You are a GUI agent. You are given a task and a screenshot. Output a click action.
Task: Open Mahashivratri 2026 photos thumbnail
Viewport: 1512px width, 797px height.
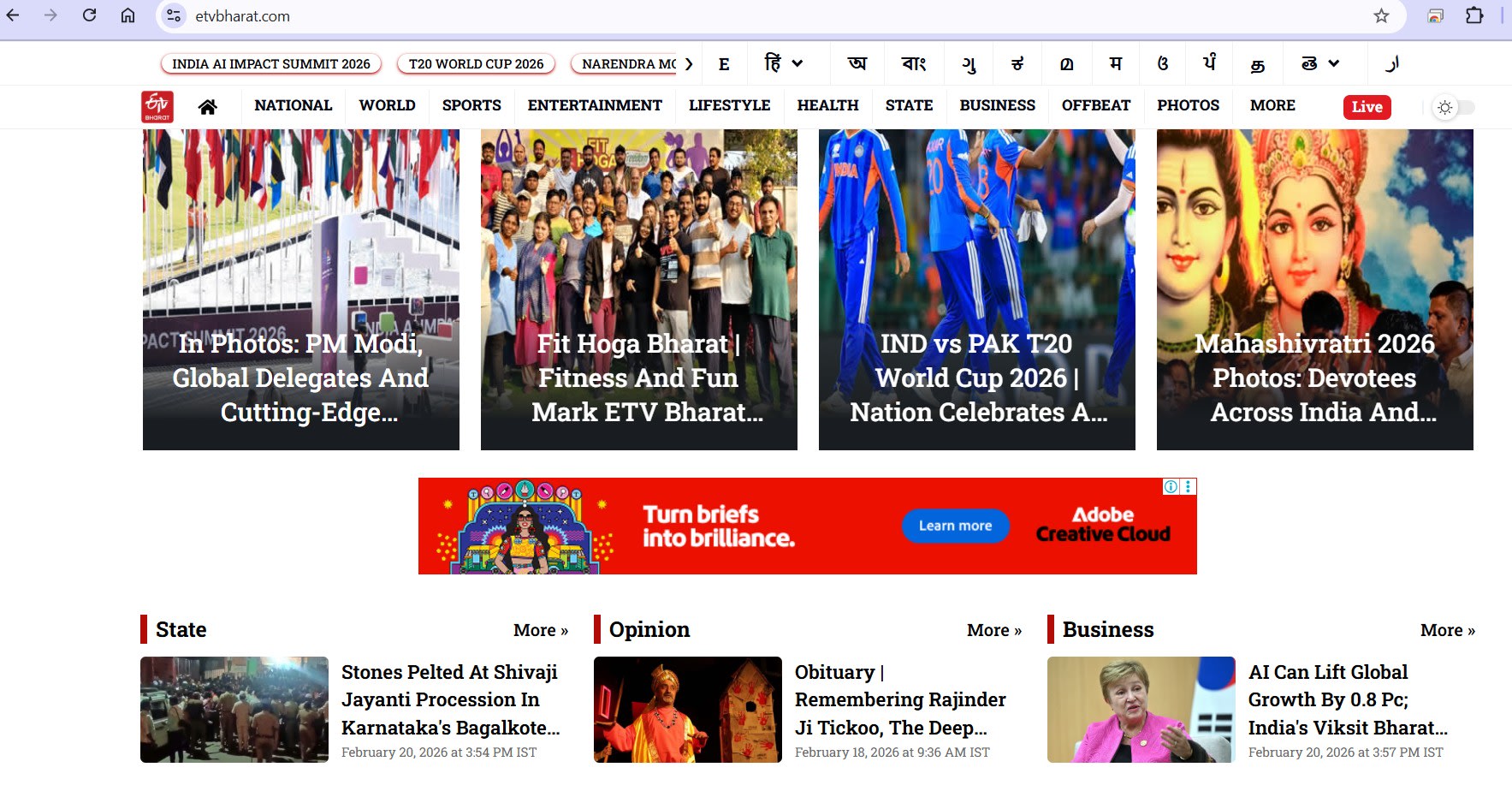1314,289
